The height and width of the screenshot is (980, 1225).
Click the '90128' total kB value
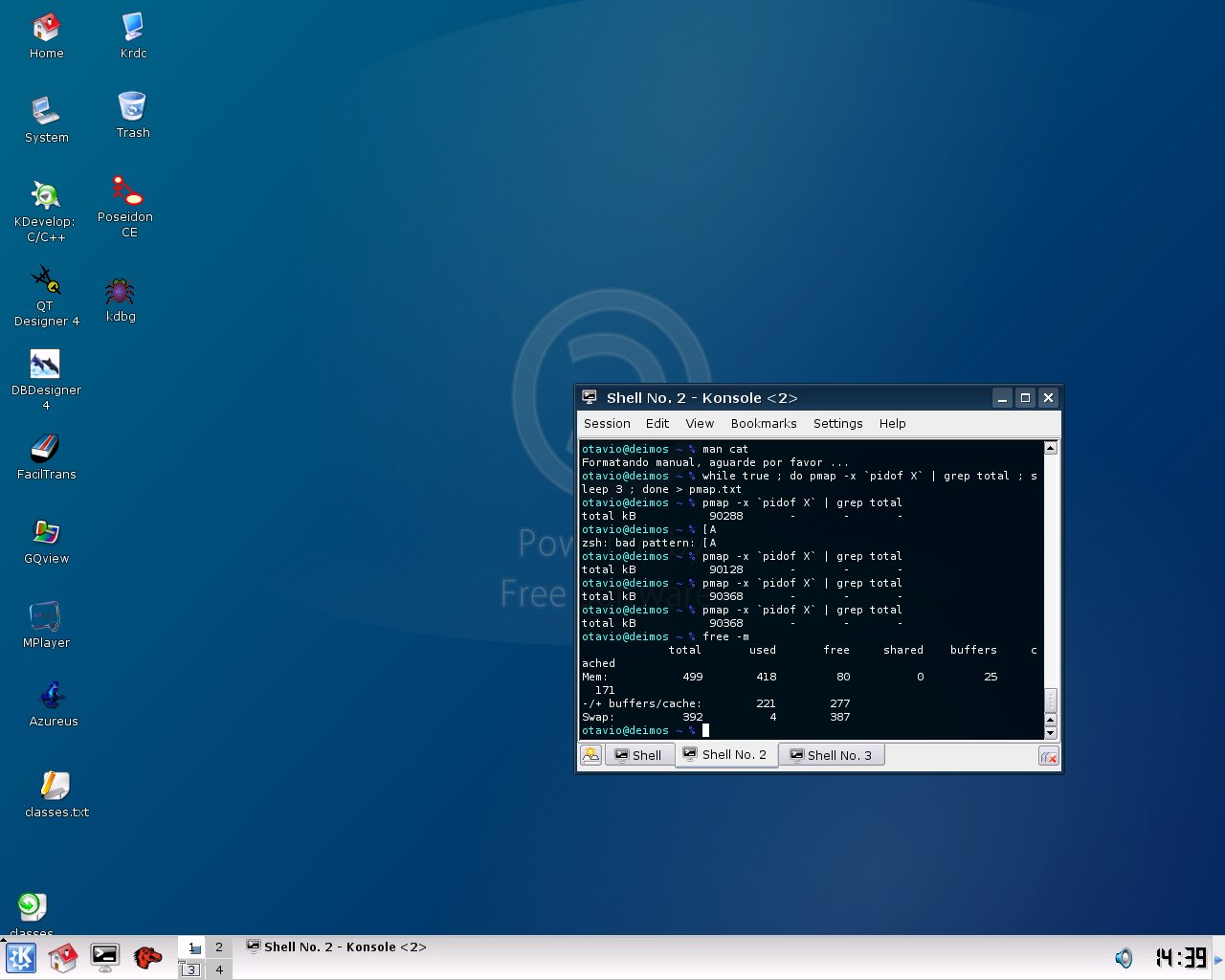click(725, 569)
